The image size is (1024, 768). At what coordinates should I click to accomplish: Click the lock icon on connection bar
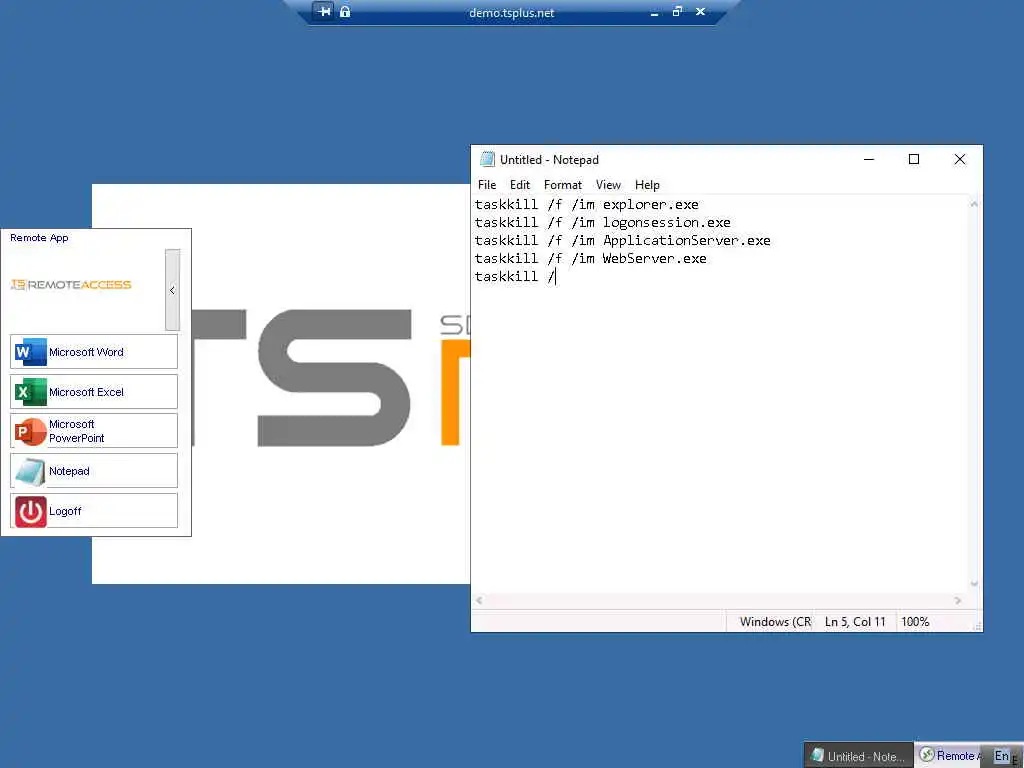tap(345, 11)
